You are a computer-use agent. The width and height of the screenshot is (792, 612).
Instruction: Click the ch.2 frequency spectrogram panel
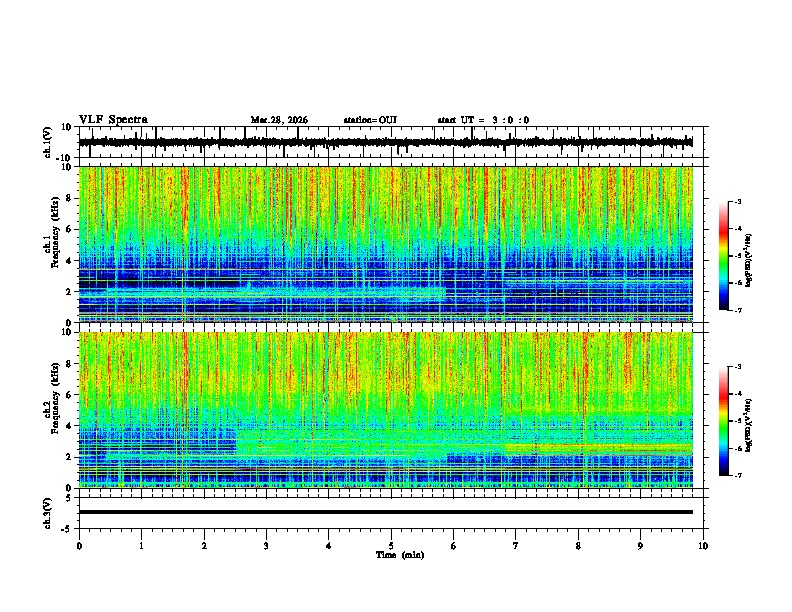coord(385,410)
